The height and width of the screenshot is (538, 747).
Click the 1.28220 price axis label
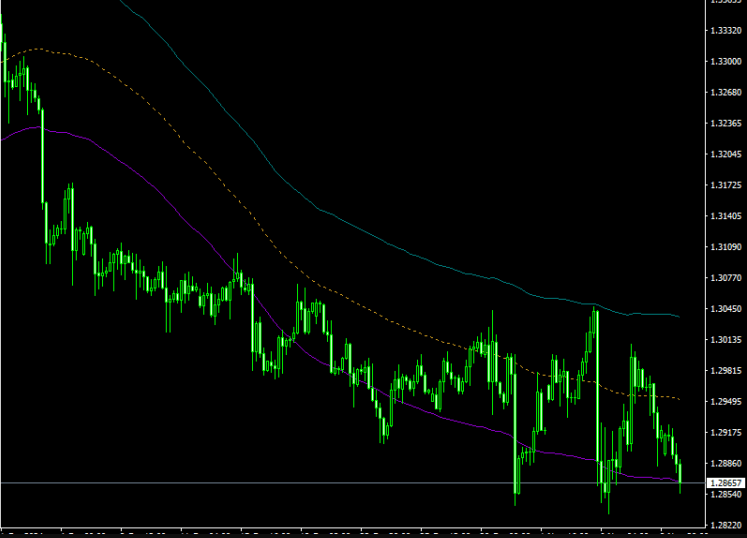(726, 525)
